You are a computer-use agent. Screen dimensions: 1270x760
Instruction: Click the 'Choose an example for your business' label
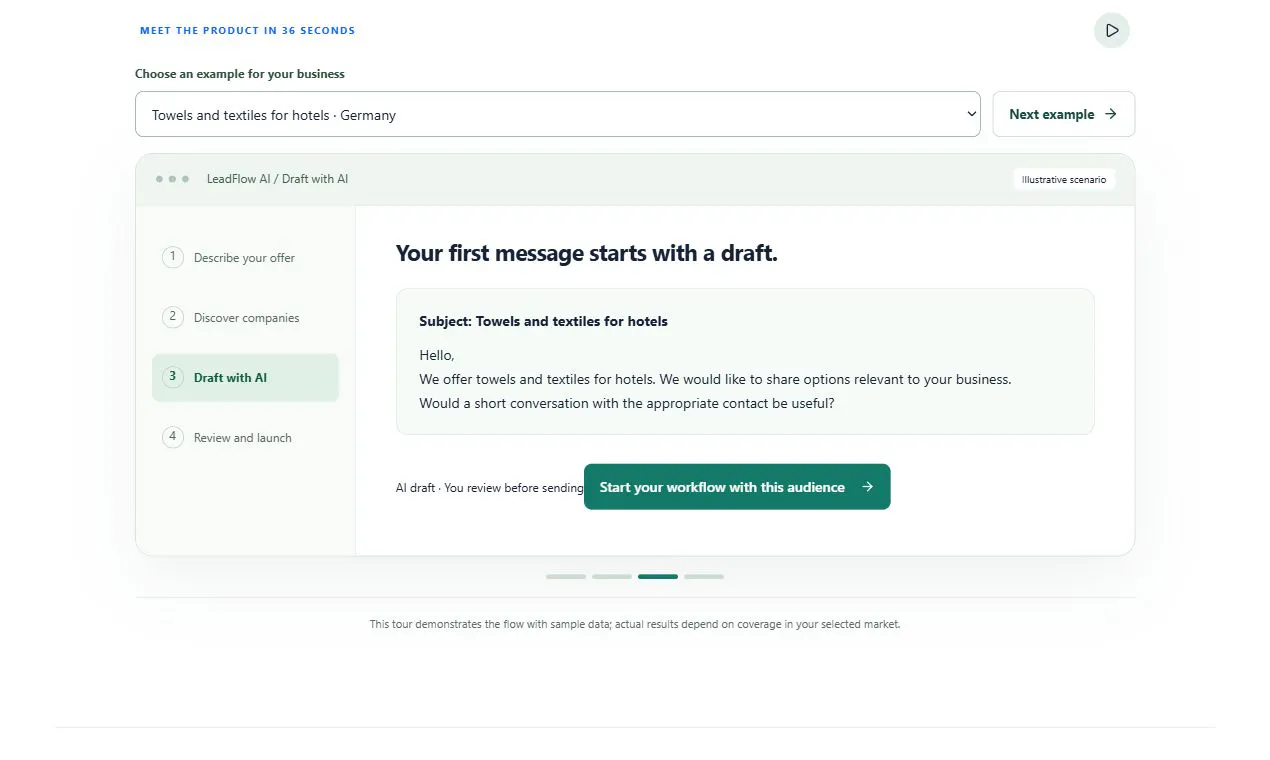(x=240, y=74)
